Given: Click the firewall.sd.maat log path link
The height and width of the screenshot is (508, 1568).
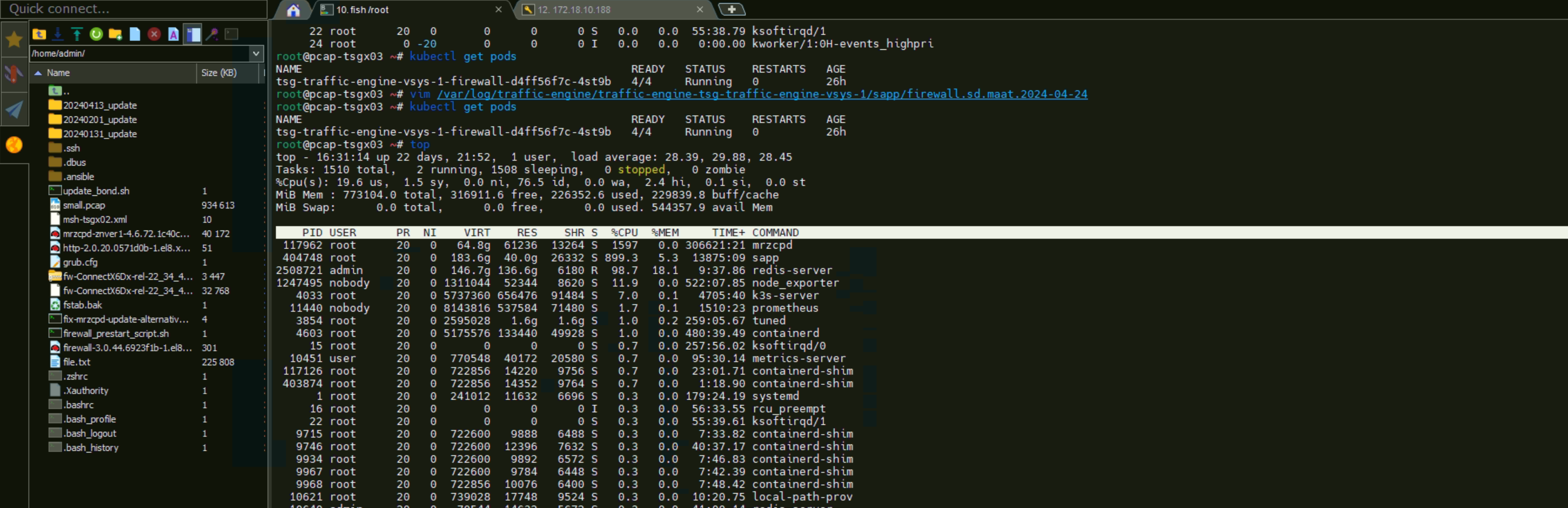Looking at the screenshot, I should click(762, 94).
